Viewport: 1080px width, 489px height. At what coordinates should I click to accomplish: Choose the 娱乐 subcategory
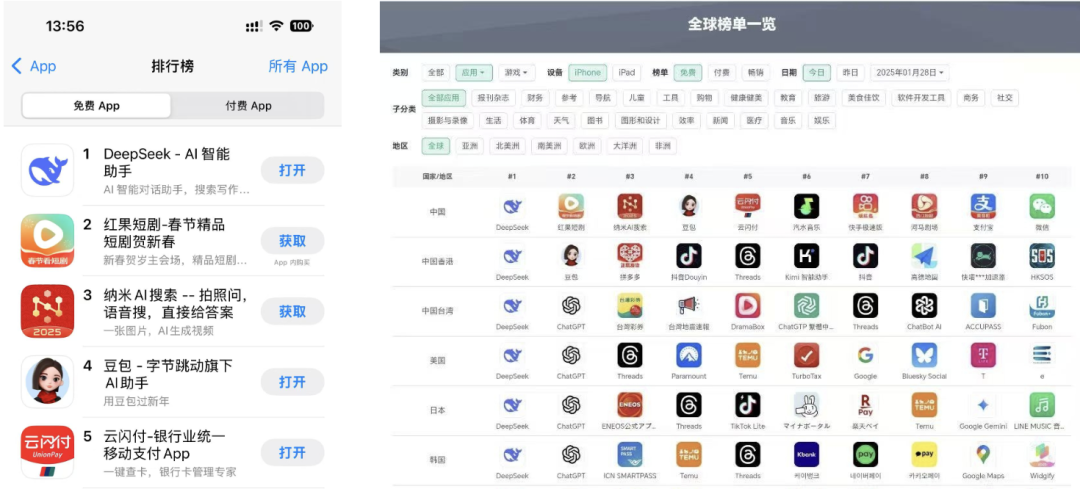coord(821,121)
